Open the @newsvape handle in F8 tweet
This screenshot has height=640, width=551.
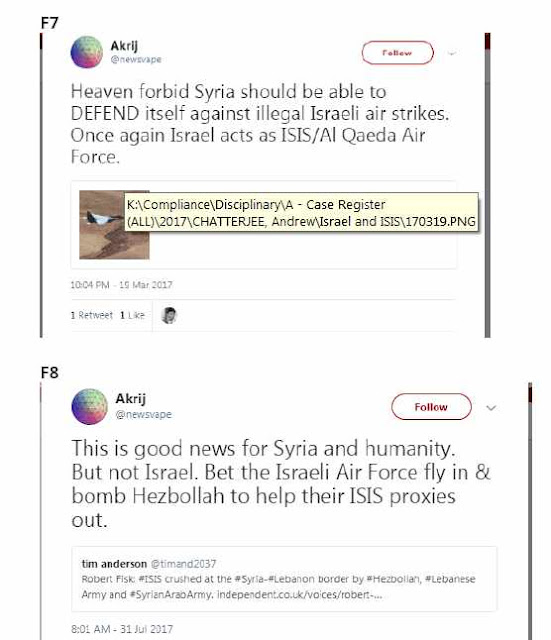coord(143,414)
